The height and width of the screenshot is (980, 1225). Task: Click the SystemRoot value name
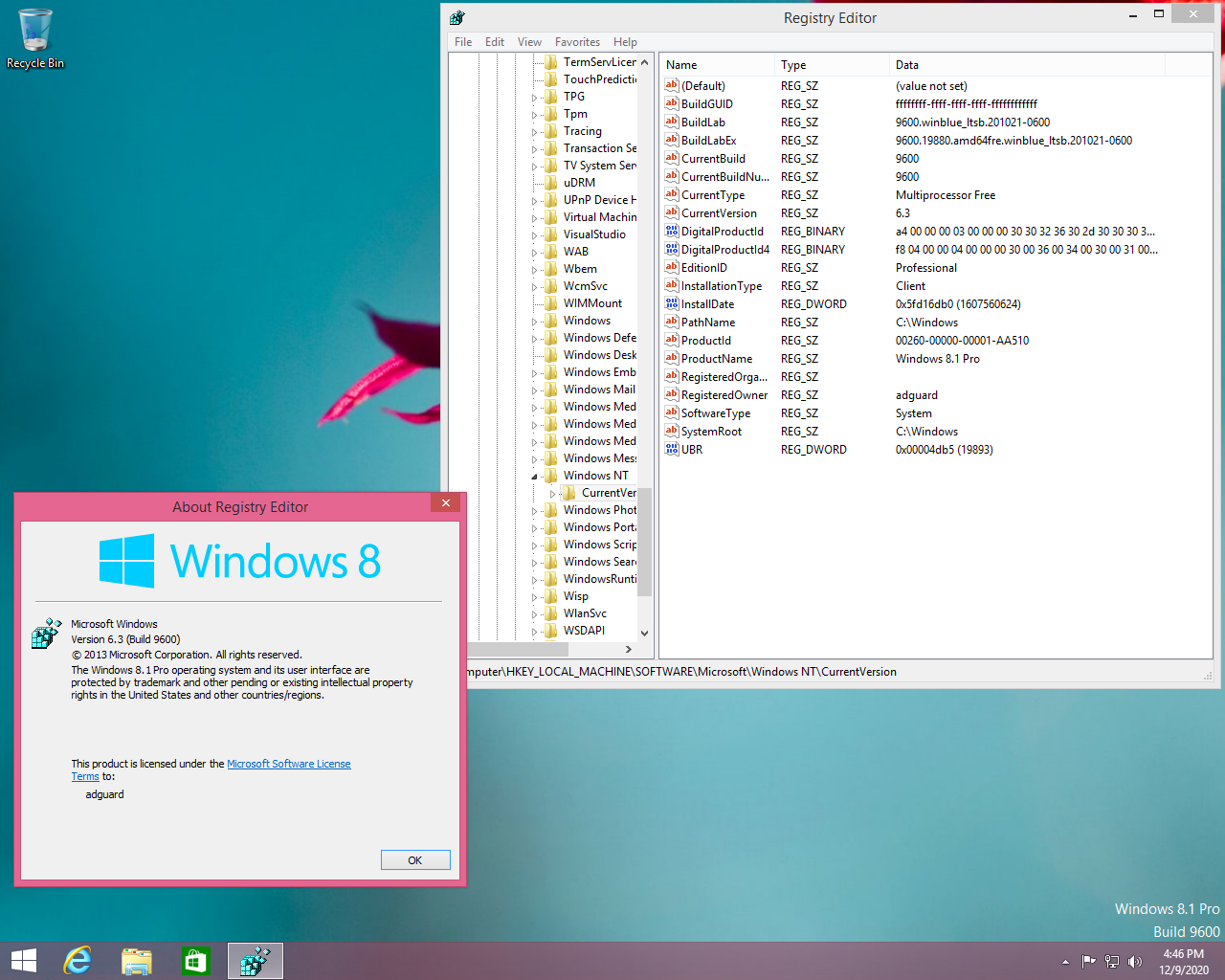click(x=711, y=431)
